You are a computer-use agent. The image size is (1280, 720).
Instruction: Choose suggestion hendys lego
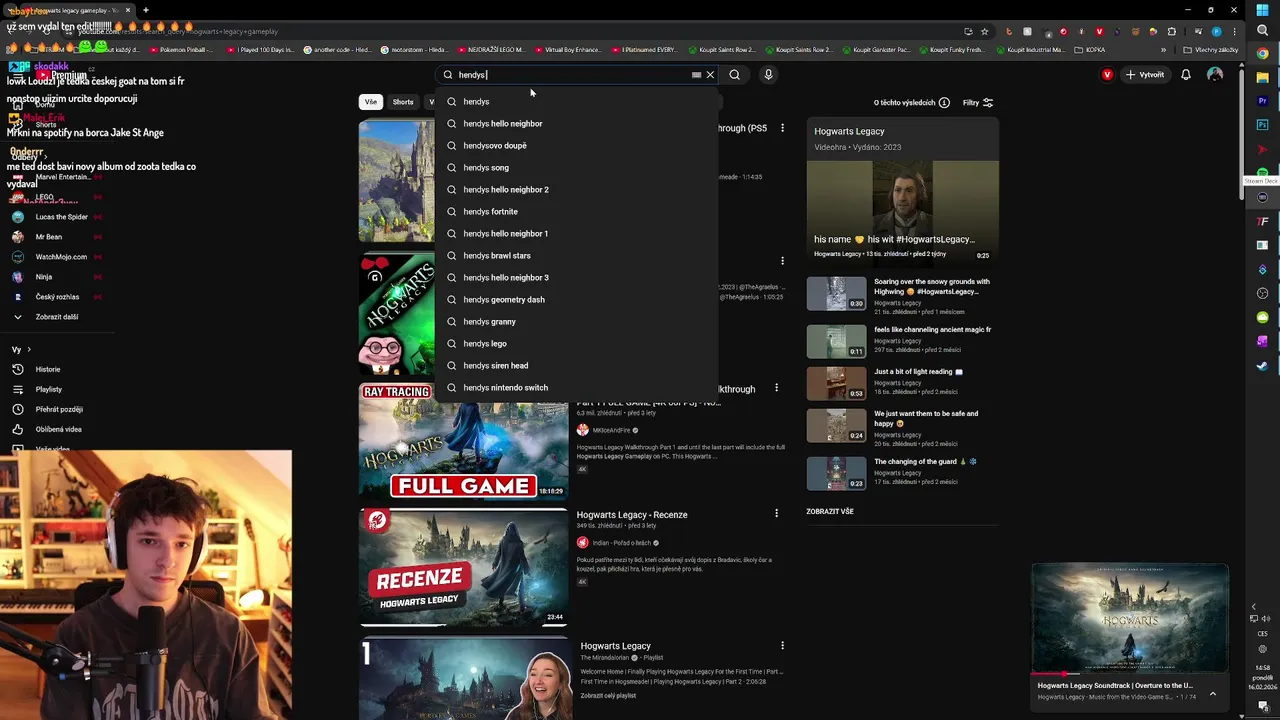coord(576,344)
